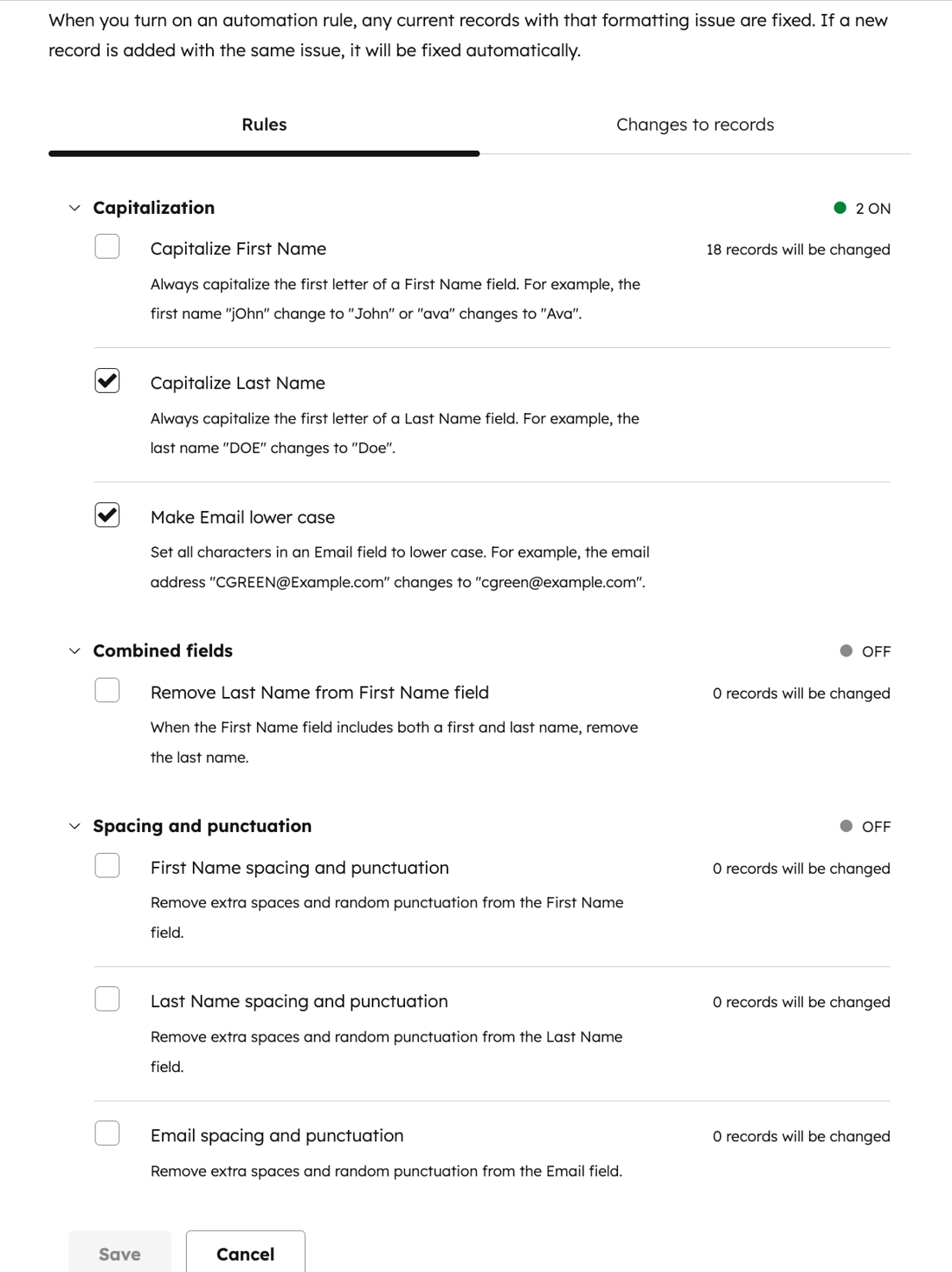Collapse the Spacing and punctuation chevron
This screenshot has height=1272, width=952.
click(x=74, y=826)
